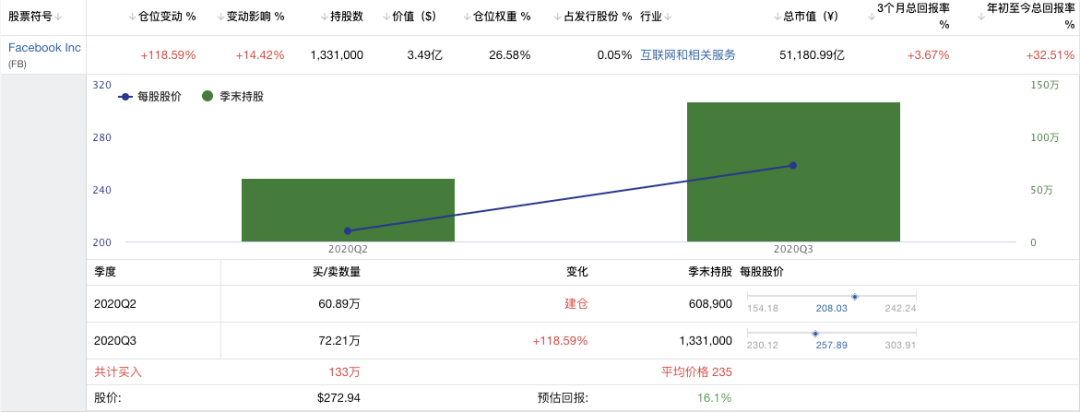This screenshot has height=412, width=1080.
Task: Click the 2020Q2 price range marker 208.03
Action: click(x=855, y=296)
